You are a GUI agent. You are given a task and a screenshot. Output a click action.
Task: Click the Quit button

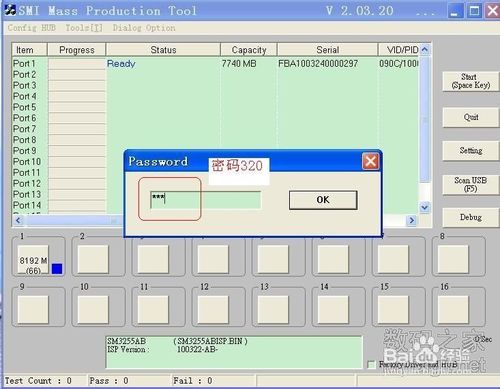(x=471, y=117)
